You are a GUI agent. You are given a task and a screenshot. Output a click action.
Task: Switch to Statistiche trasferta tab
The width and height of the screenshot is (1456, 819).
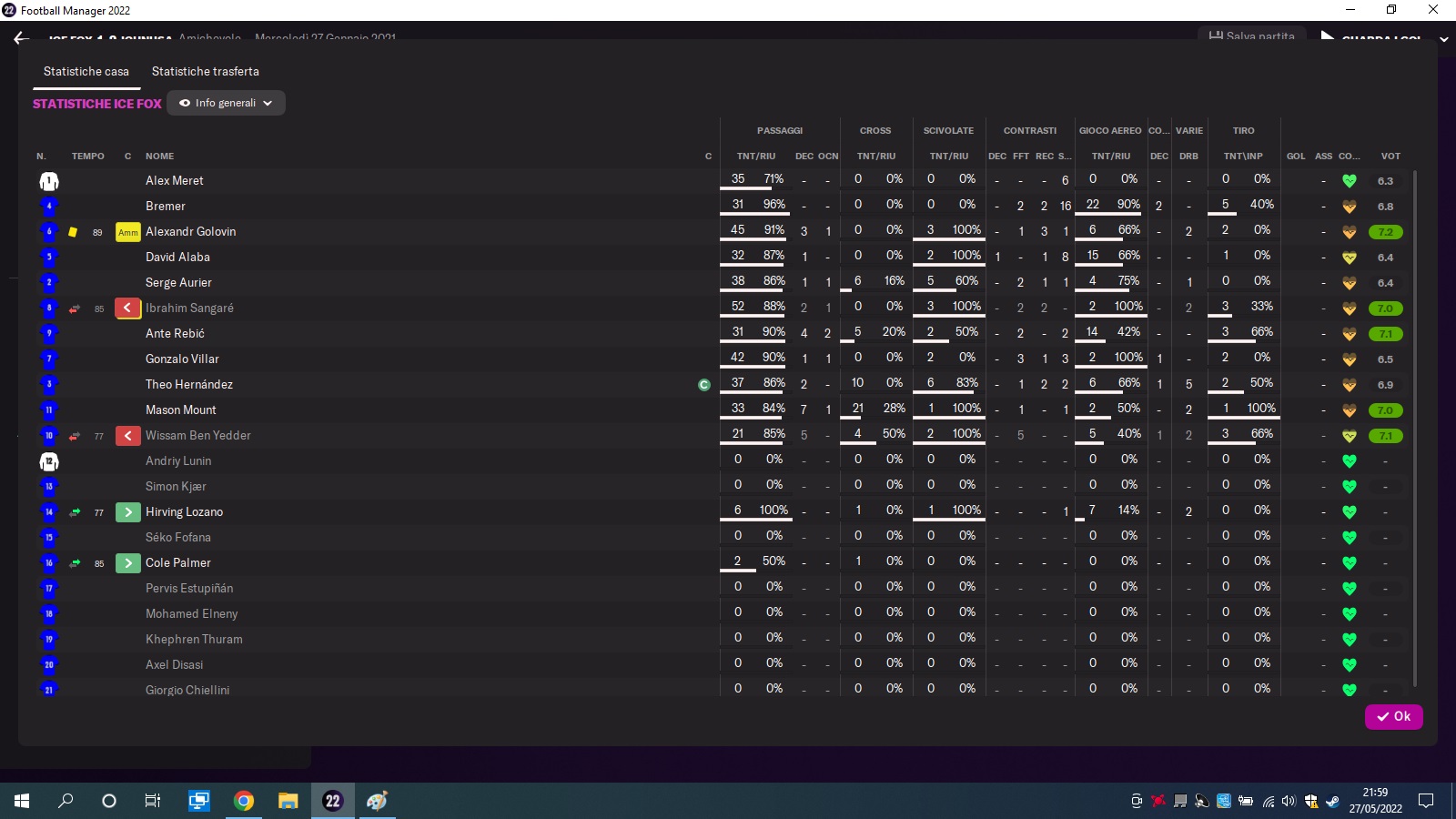[206, 71]
